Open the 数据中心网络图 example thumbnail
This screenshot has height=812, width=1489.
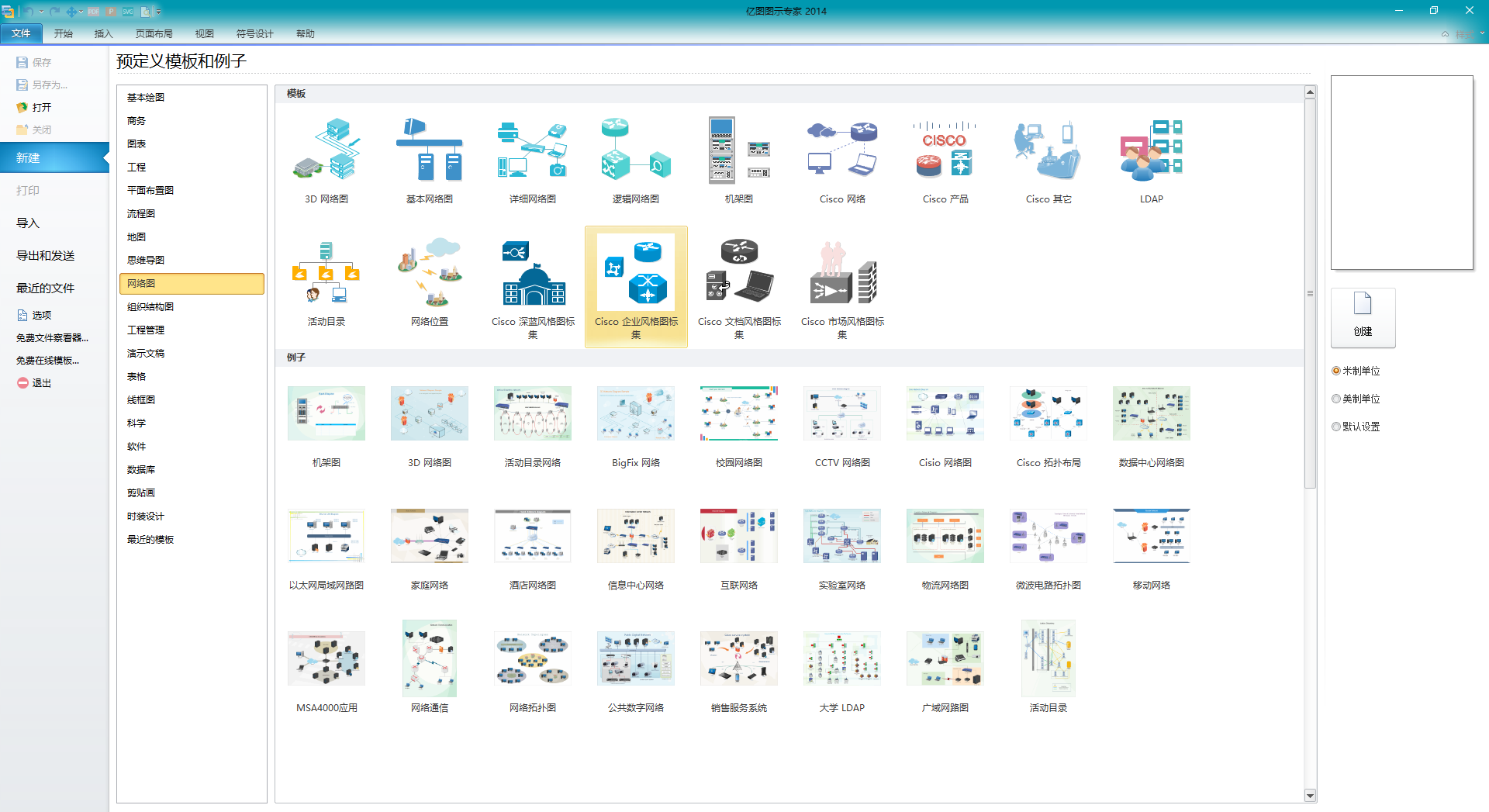(1151, 413)
